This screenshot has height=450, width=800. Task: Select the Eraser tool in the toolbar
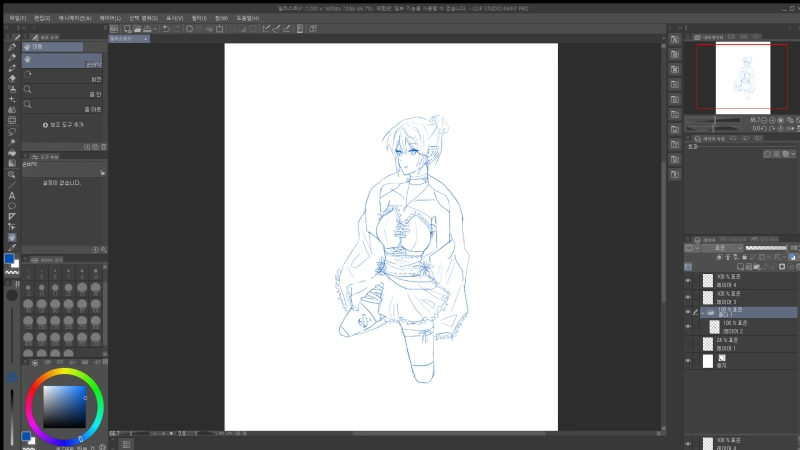pos(11,78)
